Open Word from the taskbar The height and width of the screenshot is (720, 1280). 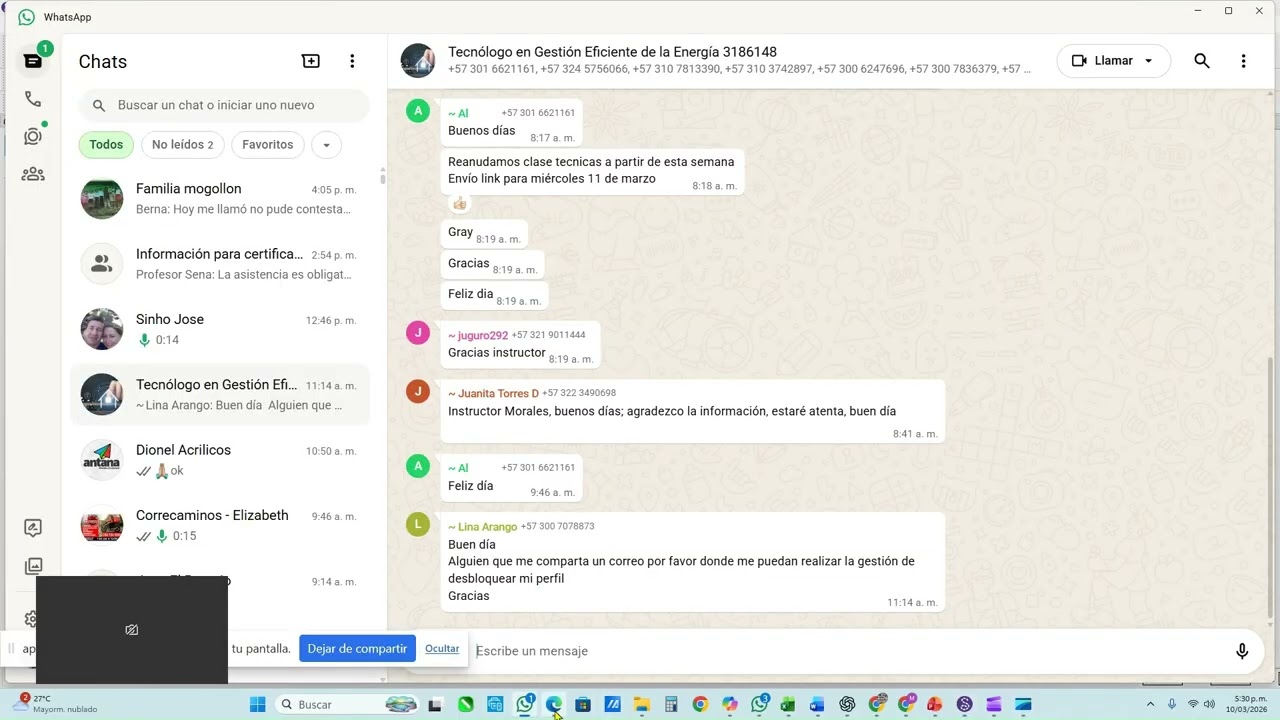(x=817, y=704)
